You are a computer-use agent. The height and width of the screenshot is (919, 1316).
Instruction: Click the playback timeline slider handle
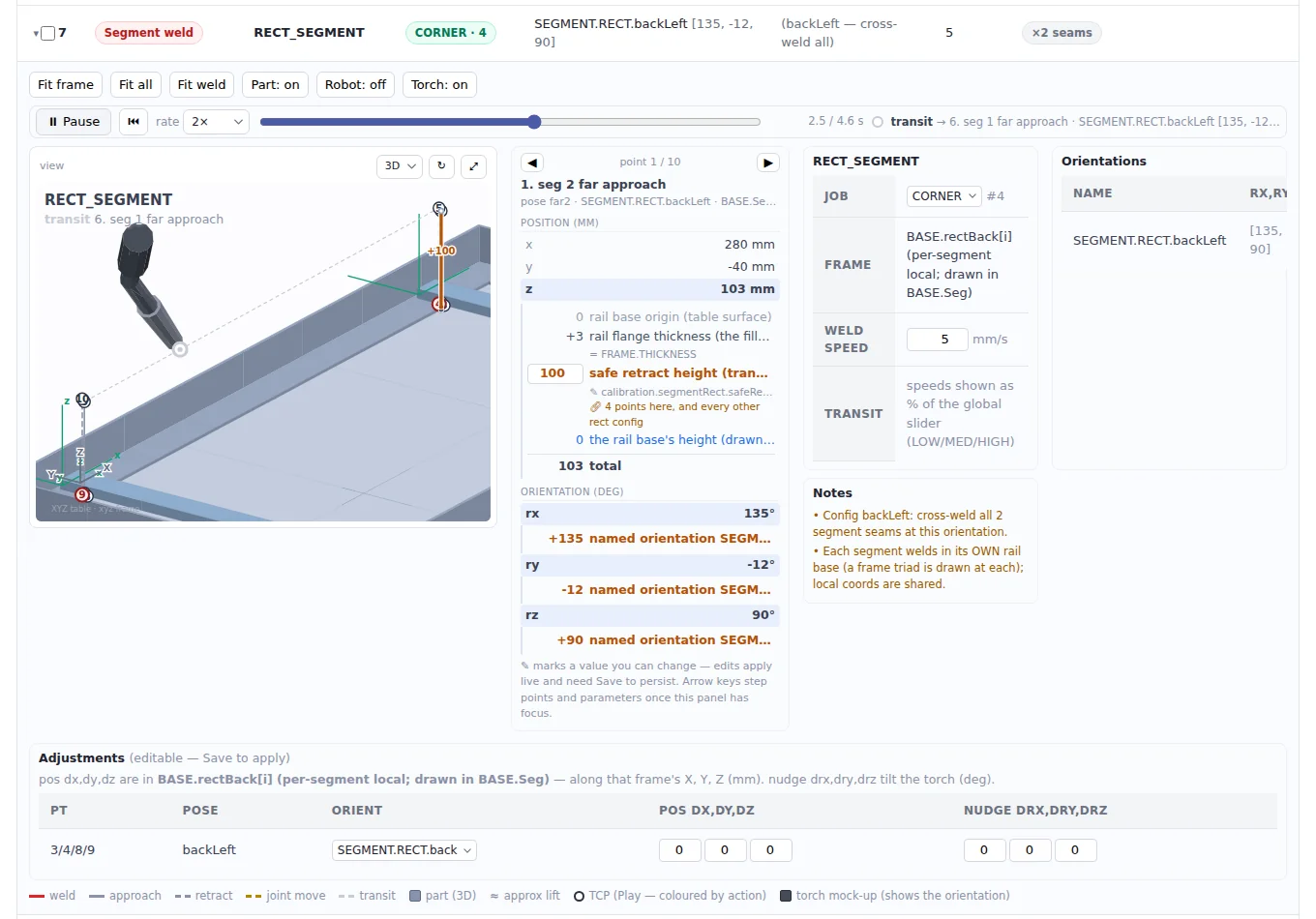[534, 122]
